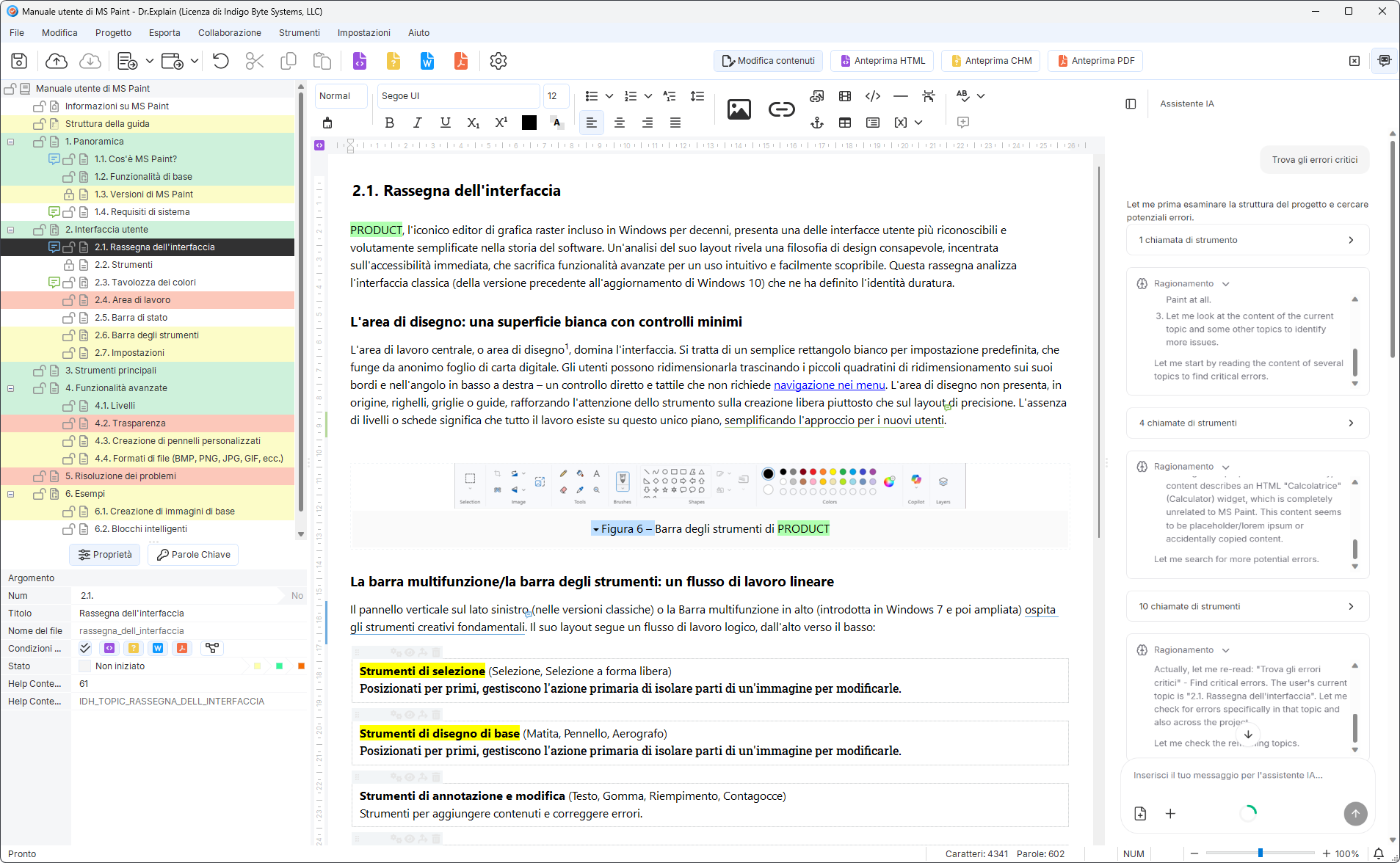This screenshot has height=863, width=1400.
Task: Insert an anchor with the anchor icon
Action: pyautogui.click(x=817, y=123)
